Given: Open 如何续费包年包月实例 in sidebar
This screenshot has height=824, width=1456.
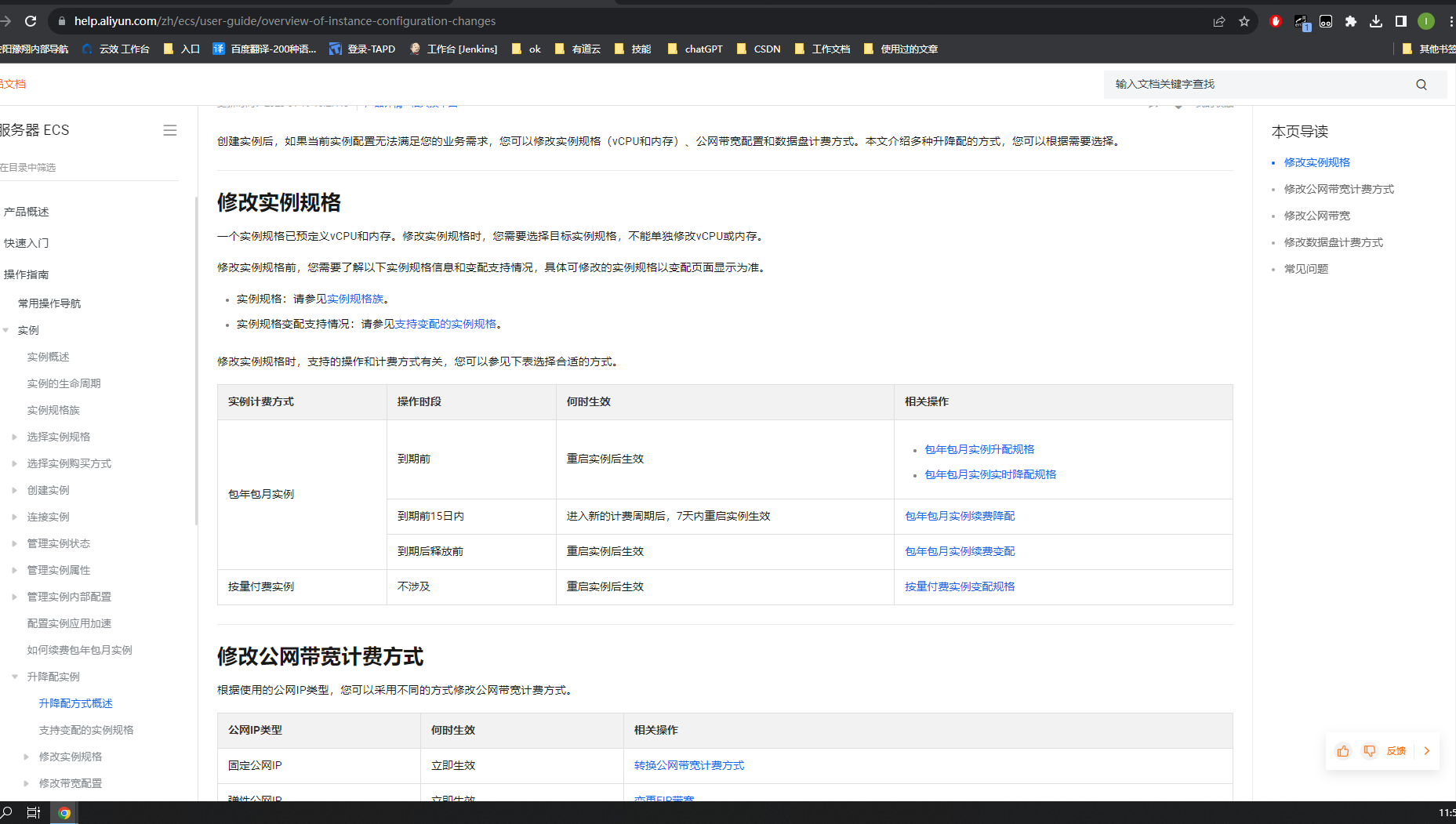Looking at the screenshot, I should point(79,650).
